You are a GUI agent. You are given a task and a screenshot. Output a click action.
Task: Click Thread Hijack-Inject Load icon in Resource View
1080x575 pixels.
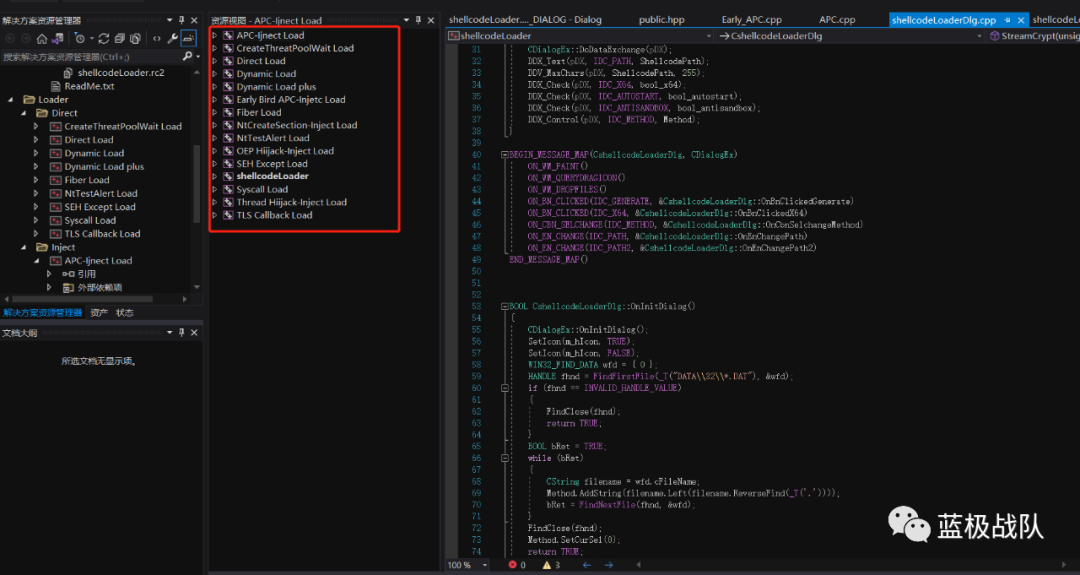click(x=228, y=202)
